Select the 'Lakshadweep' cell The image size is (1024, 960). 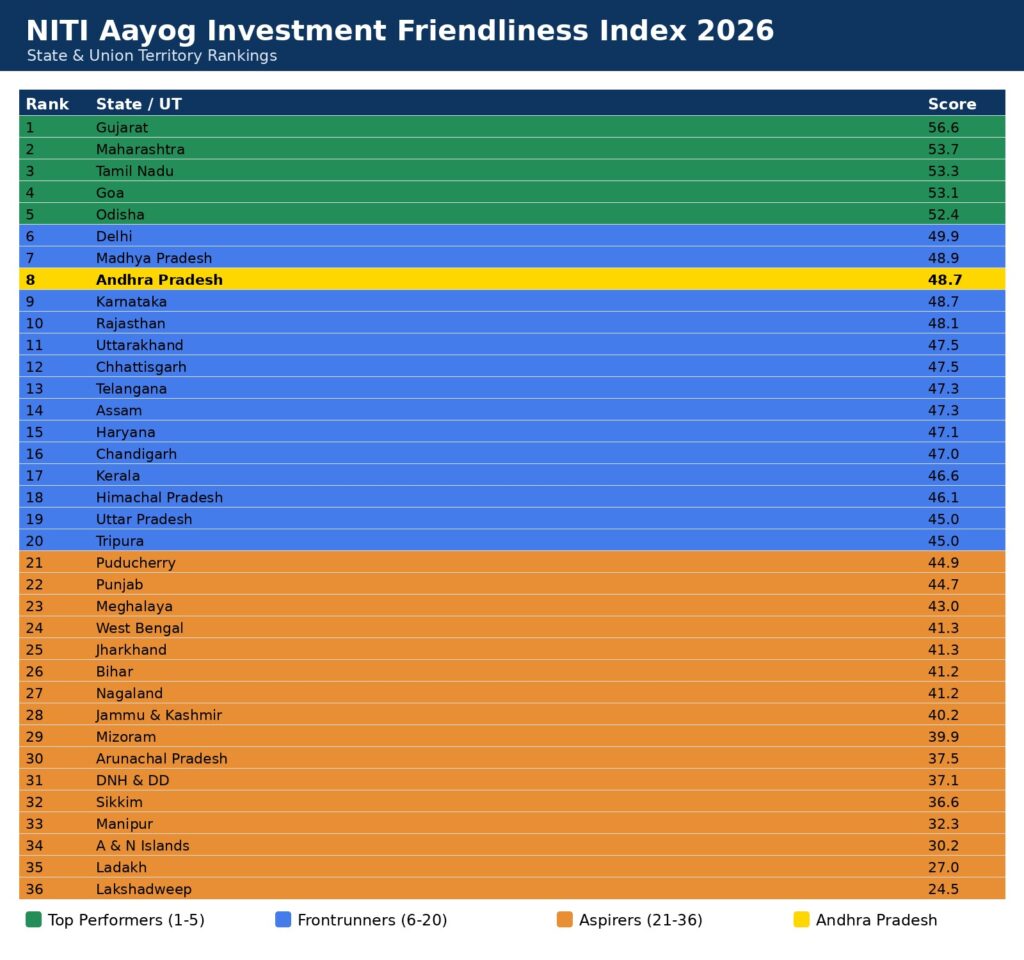[144, 889]
